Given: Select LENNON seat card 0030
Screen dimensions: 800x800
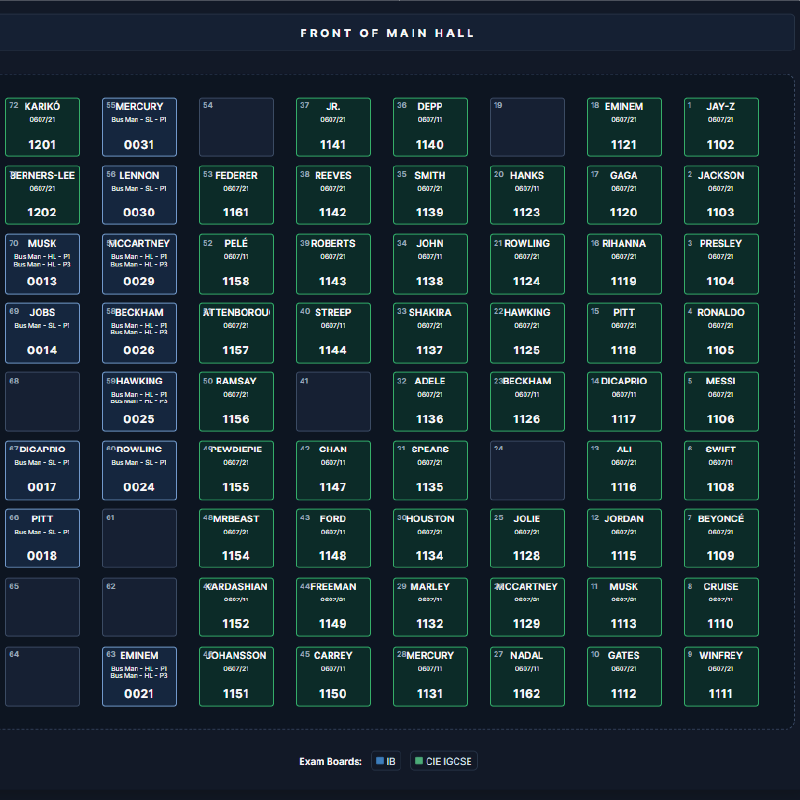Looking at the screenshot, I should [x=139, y=195].
